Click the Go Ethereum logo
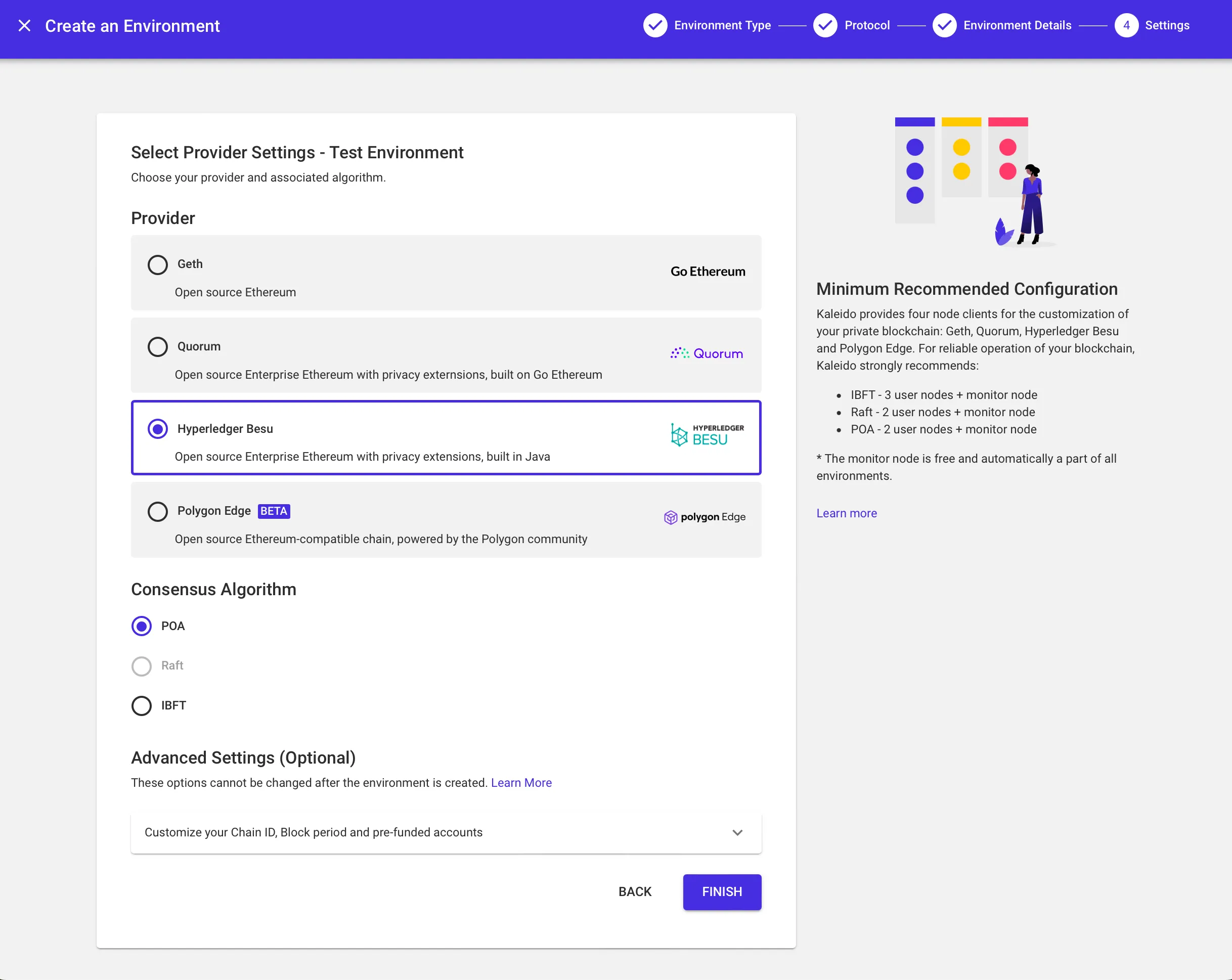Screen dimensions: 1232x980 coord(708,272)
